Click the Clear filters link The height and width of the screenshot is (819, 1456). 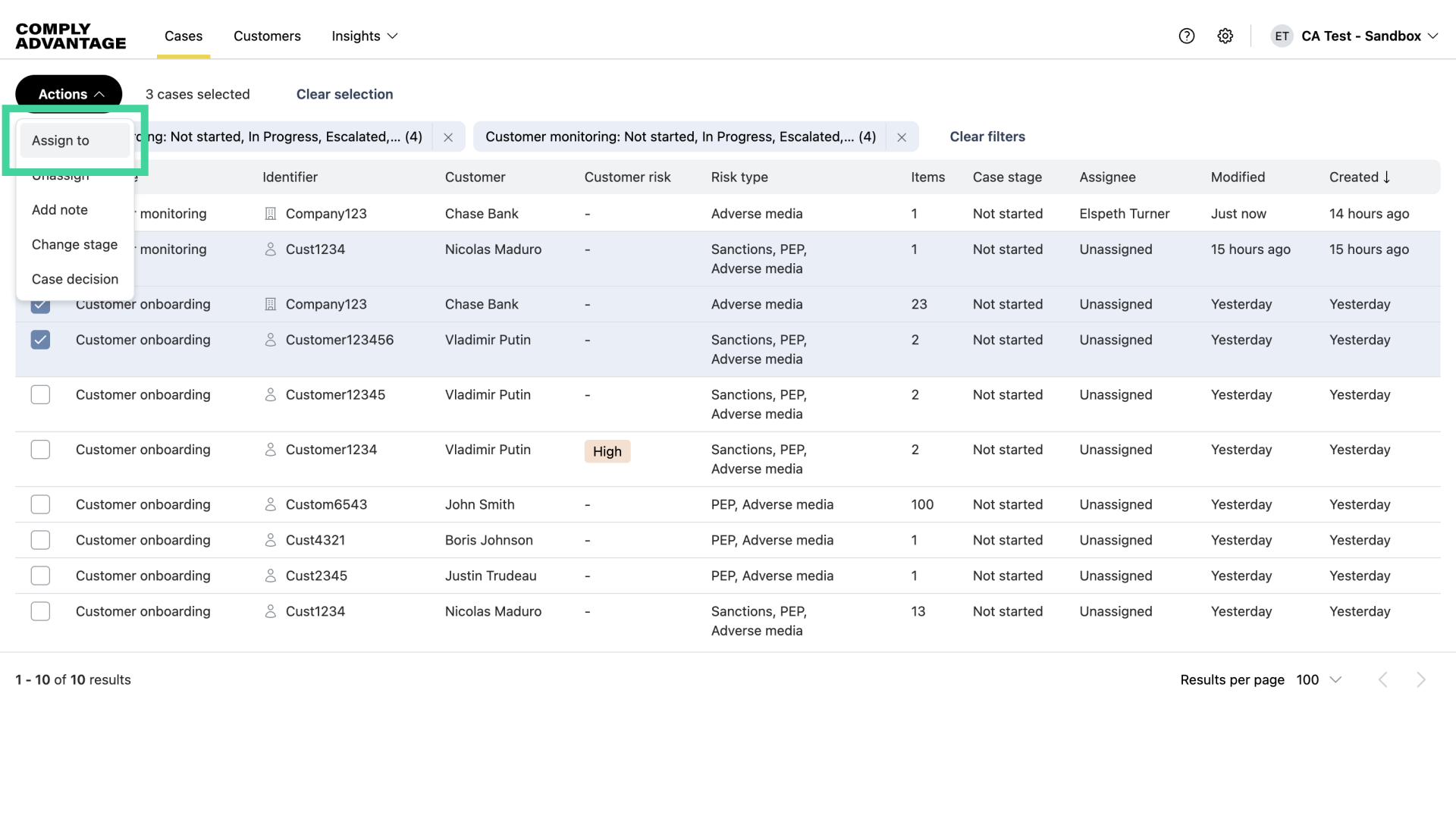[x=987, y=136]
